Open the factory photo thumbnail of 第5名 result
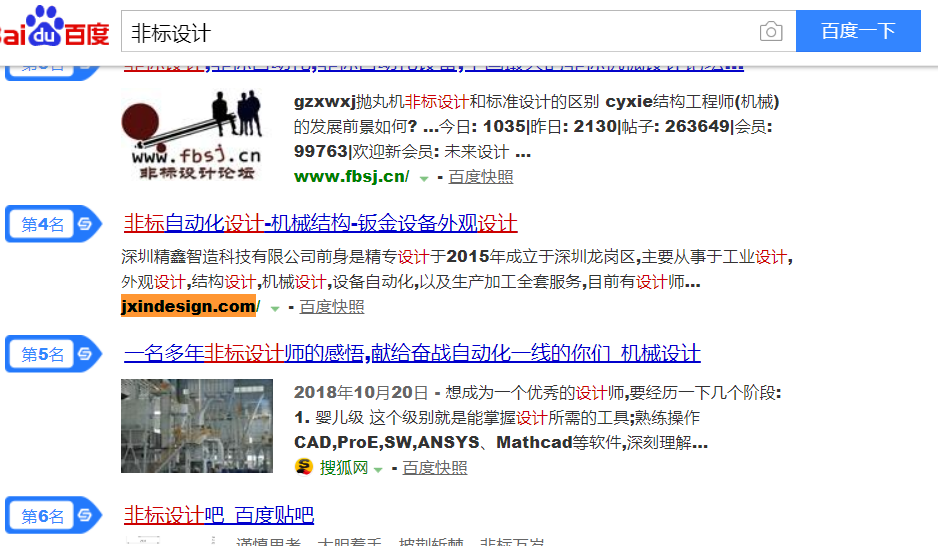The height and width of the screenshot is (546, 938). point(197,426)
